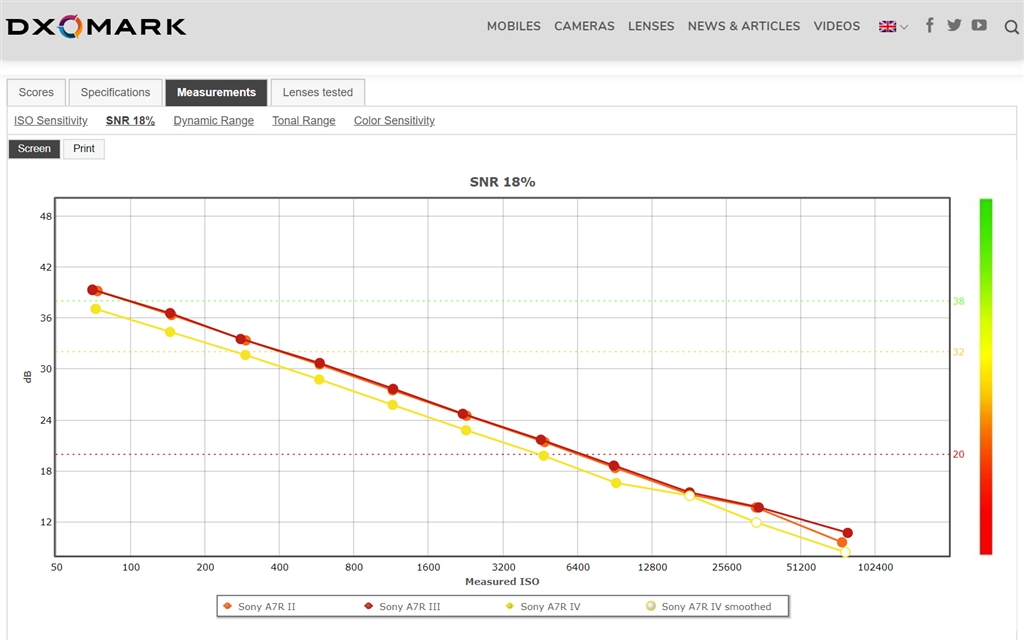Viewport: 1024px width, 640px height.
Task: Toggle Sony A7R II legend entry
Action: (259, 606)
